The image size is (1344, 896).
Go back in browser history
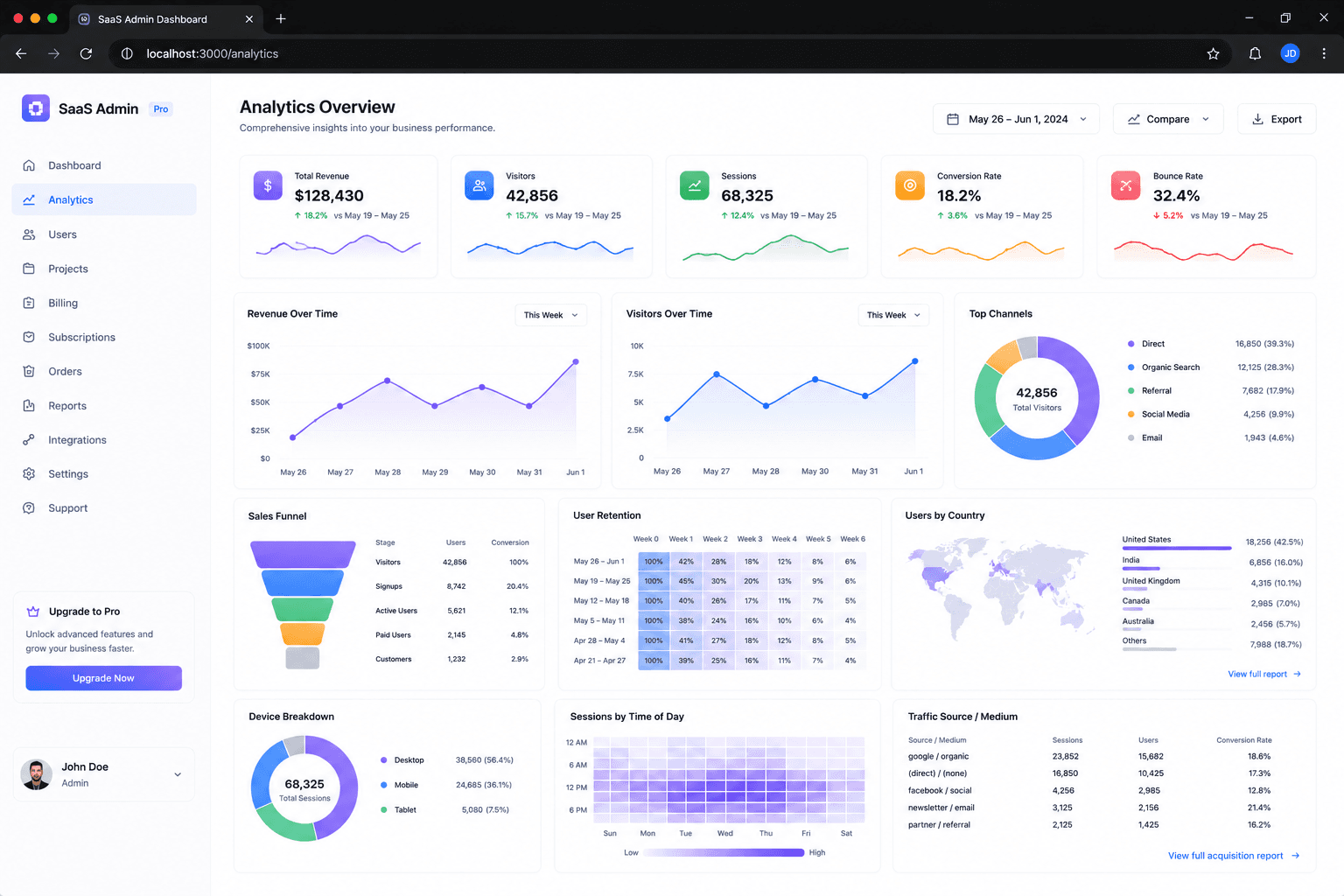[21, 53]
